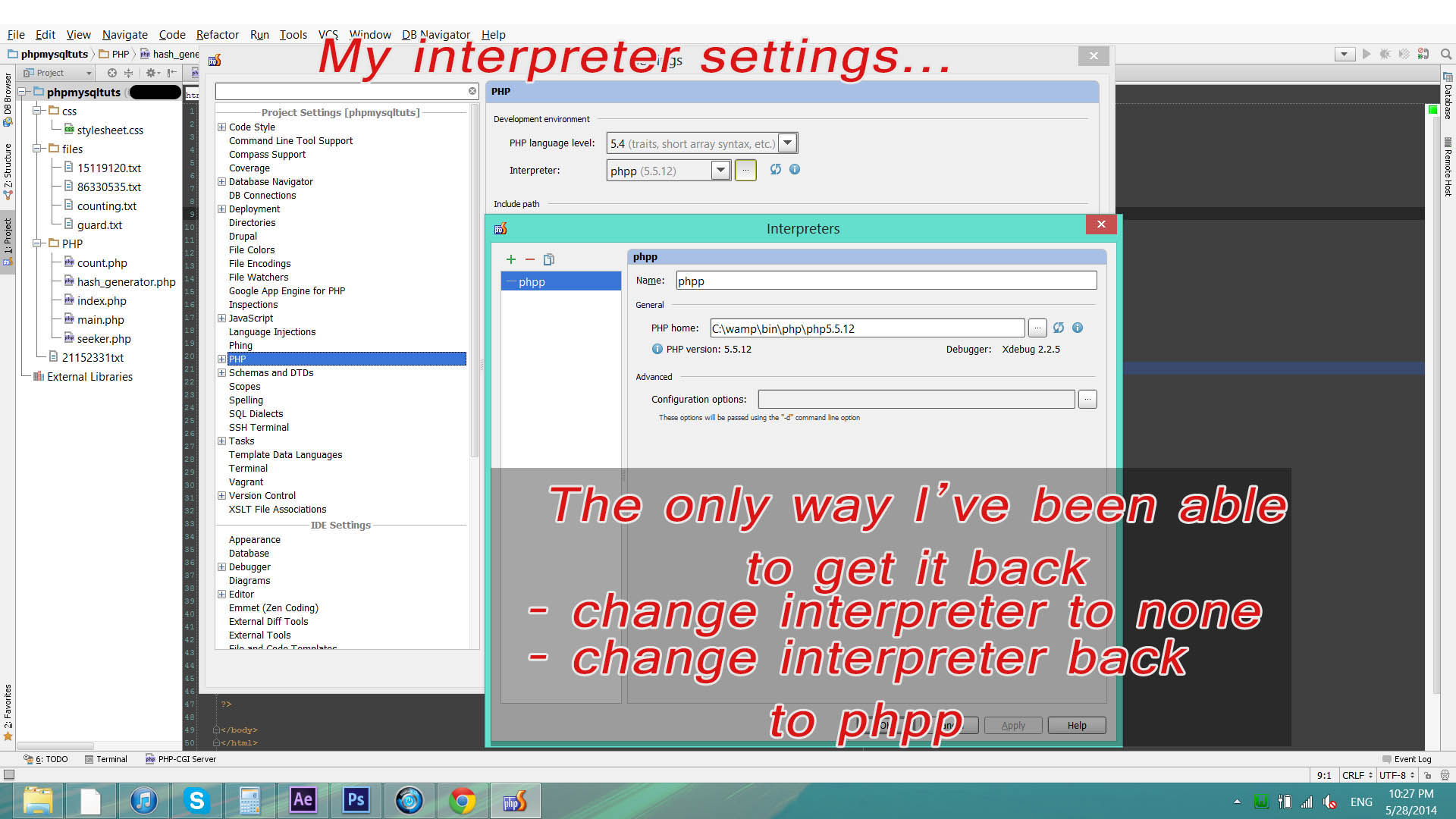The height and width of the screenshot is (819, 1456).
Task: Click the lock icon in the status bar
Action: (x=1427, y=775)
